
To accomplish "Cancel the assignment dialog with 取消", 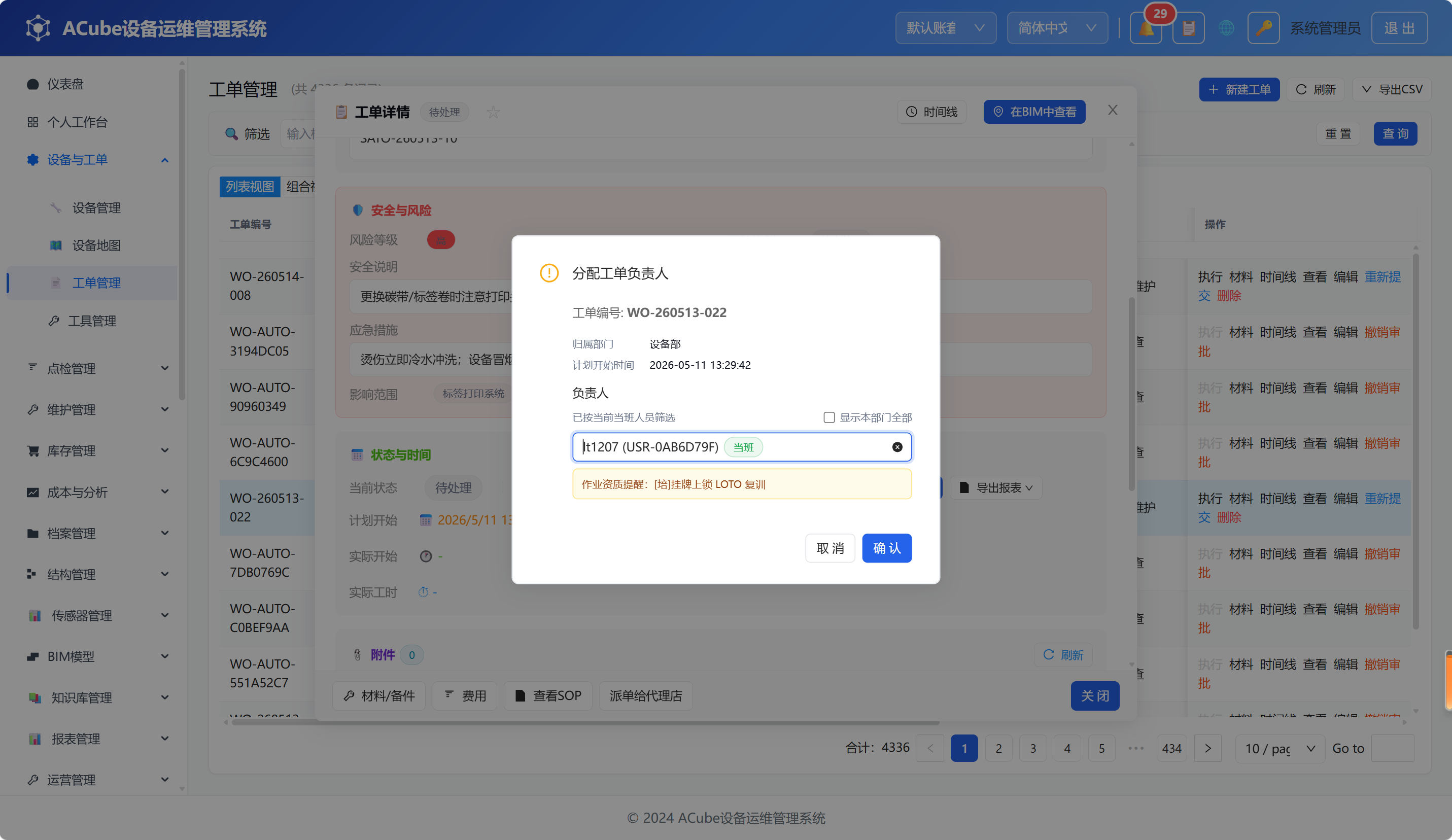I will pos(829,548).
